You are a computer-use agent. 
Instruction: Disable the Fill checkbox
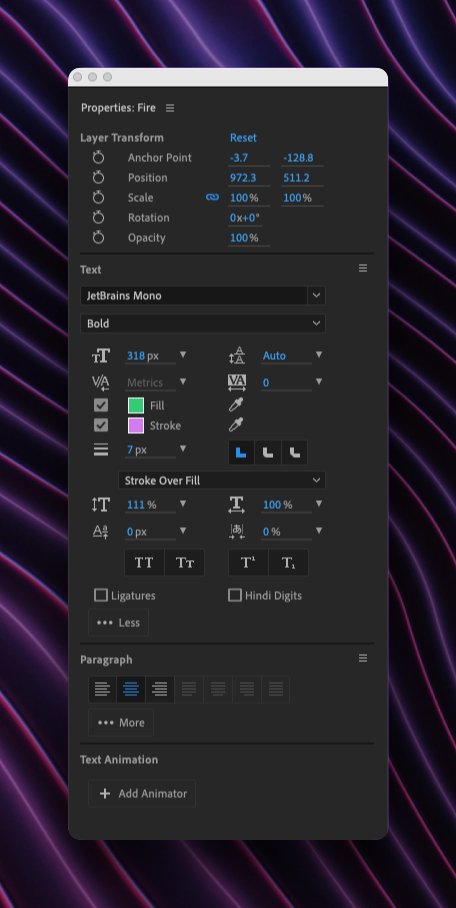click(x=101, y=405)
